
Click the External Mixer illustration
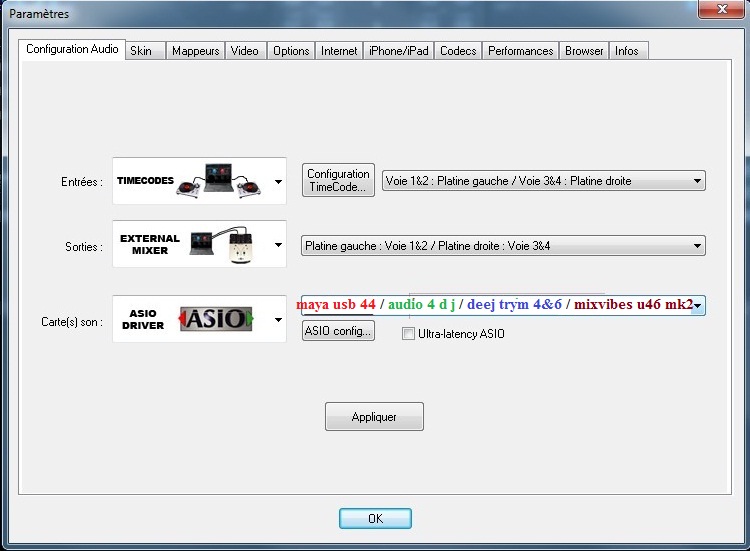[x=221, y=245]
